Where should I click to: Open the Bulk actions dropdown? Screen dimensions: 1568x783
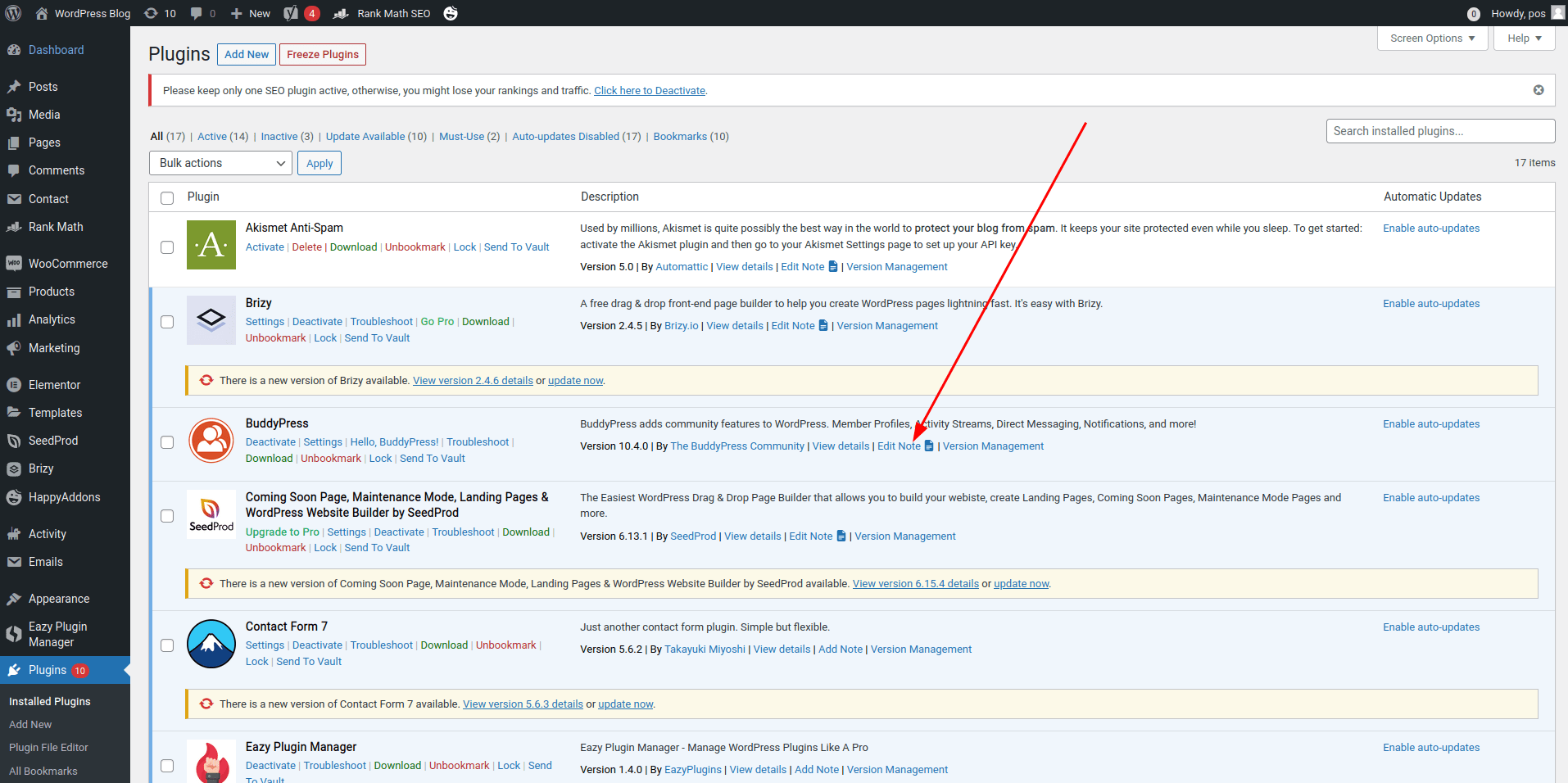221,163
